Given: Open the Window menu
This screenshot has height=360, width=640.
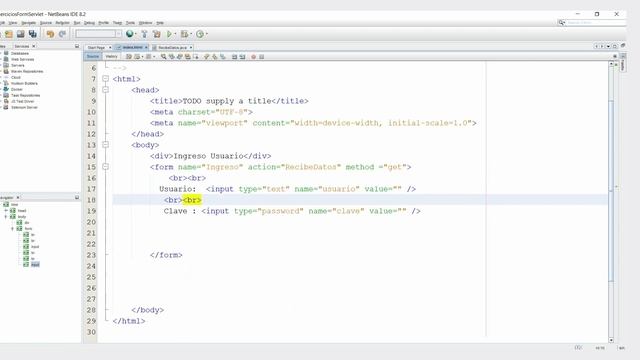Looking at the screenshot, I should coord(145,23).
